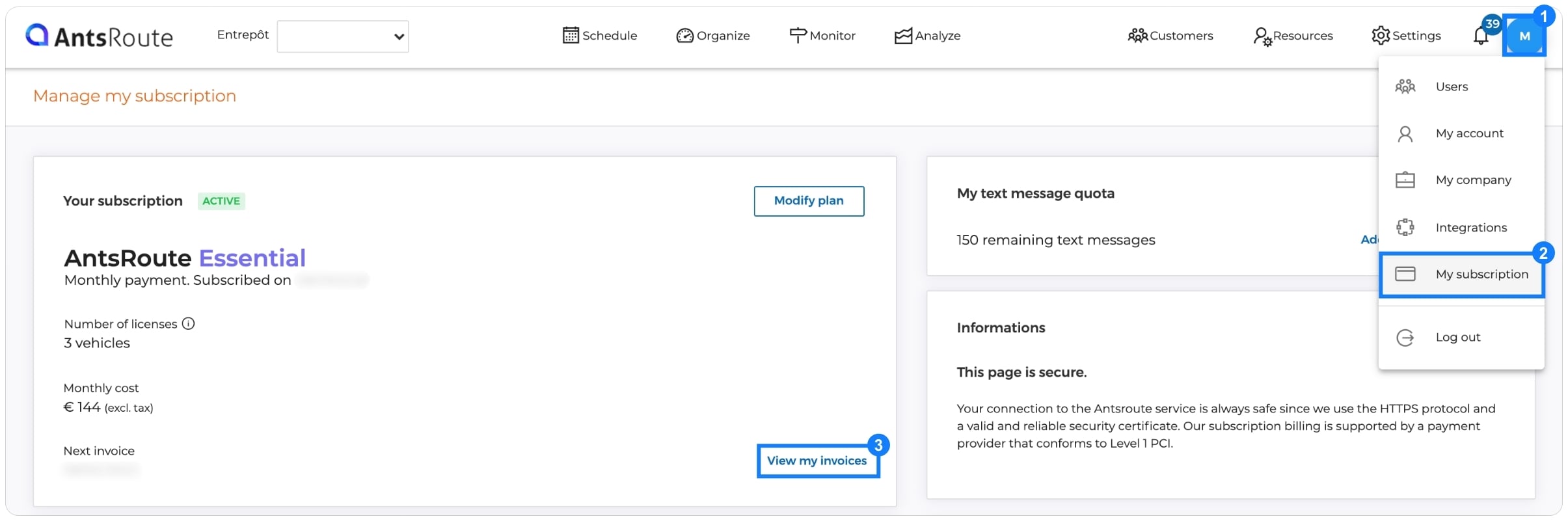Viewport: 1568px width, 523px height.
Task: Click the Analyze chart icon
Action: tap(903, 36)
